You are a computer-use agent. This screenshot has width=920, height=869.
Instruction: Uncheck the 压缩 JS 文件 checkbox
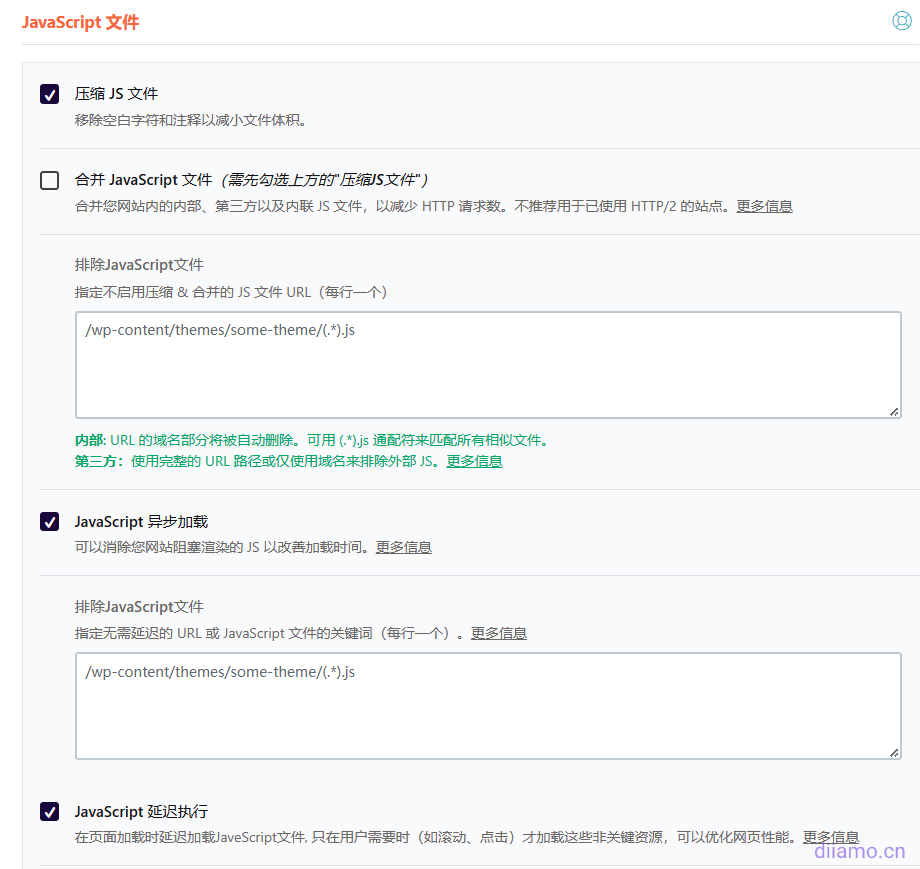49,94
